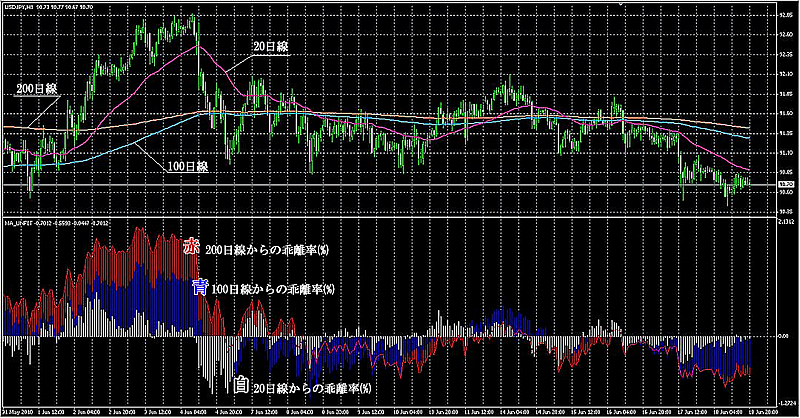Click the 92.35 price axis label
The height and width of the screenshot is (418, 800).
pyautogui.click(x=786, y=55)
